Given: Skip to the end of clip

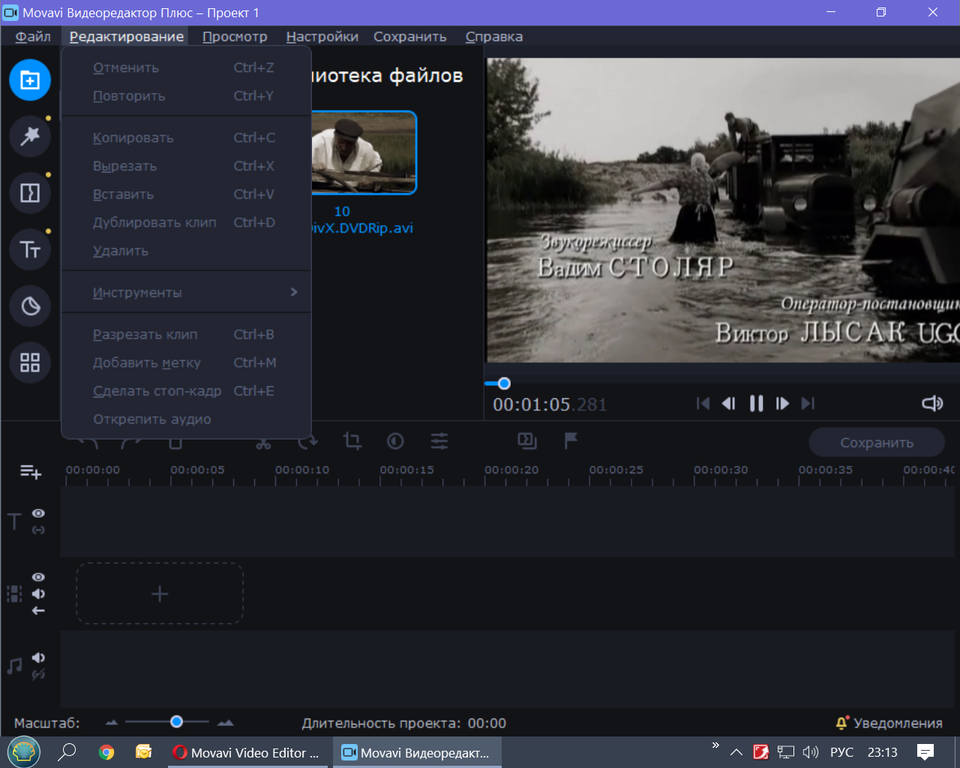Looking at the screenshot, I should point(808,403).
